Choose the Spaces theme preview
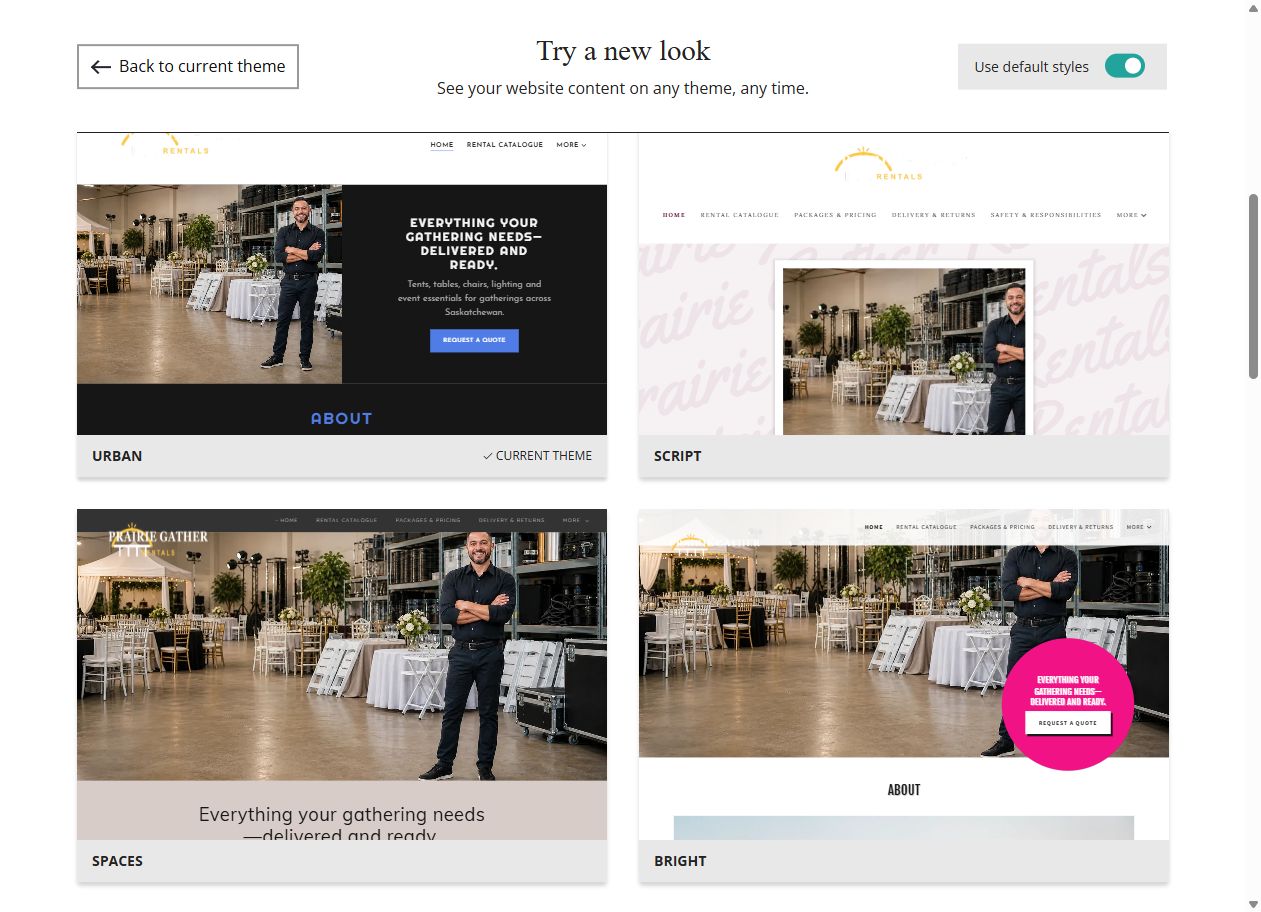This screenshot has height=912, width=1261. point(342,675)
